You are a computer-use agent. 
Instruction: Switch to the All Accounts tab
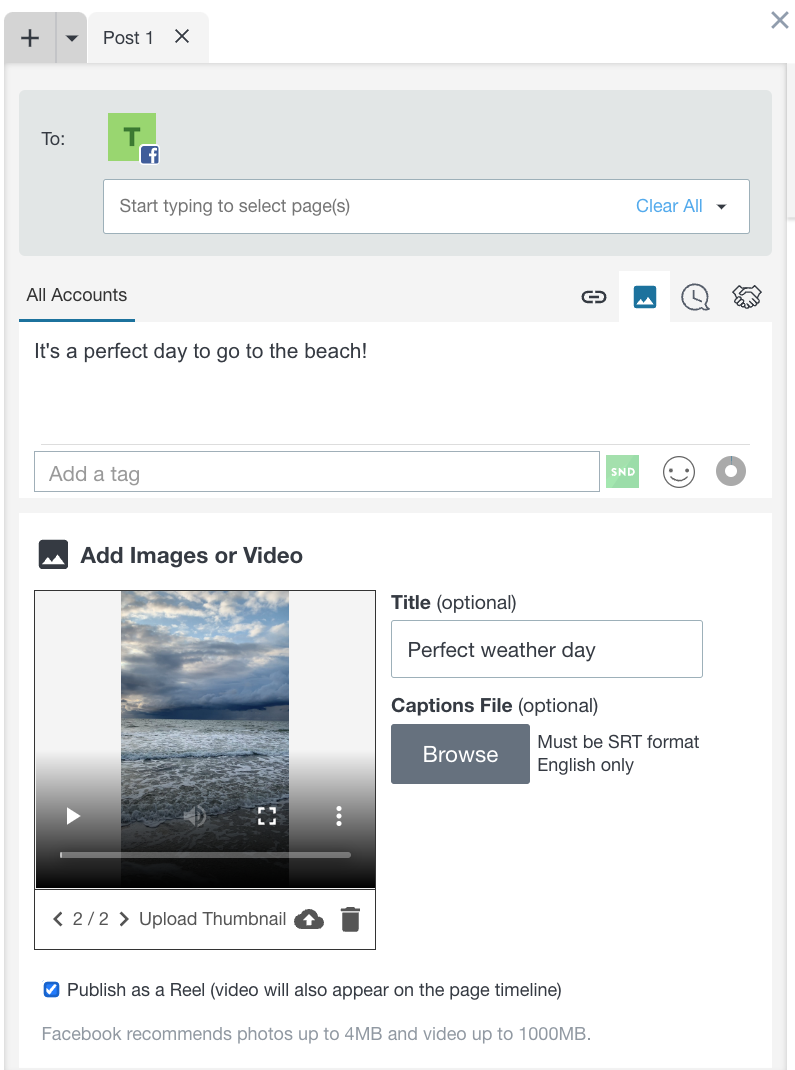click(76, 295)
